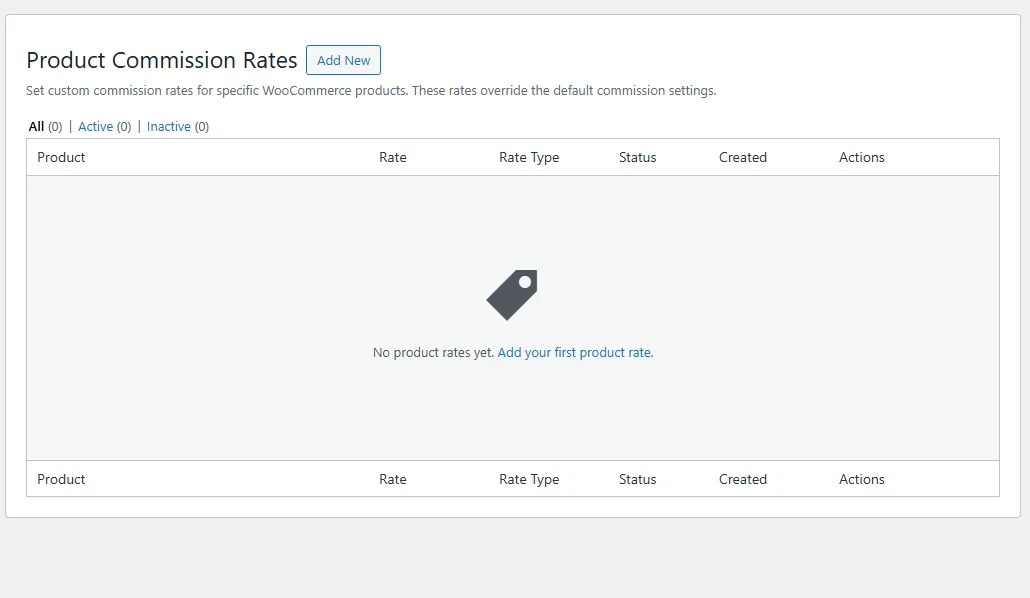1030x598 pixels.
Task: Sort by the Status column header
Action: tap(637, 157)
